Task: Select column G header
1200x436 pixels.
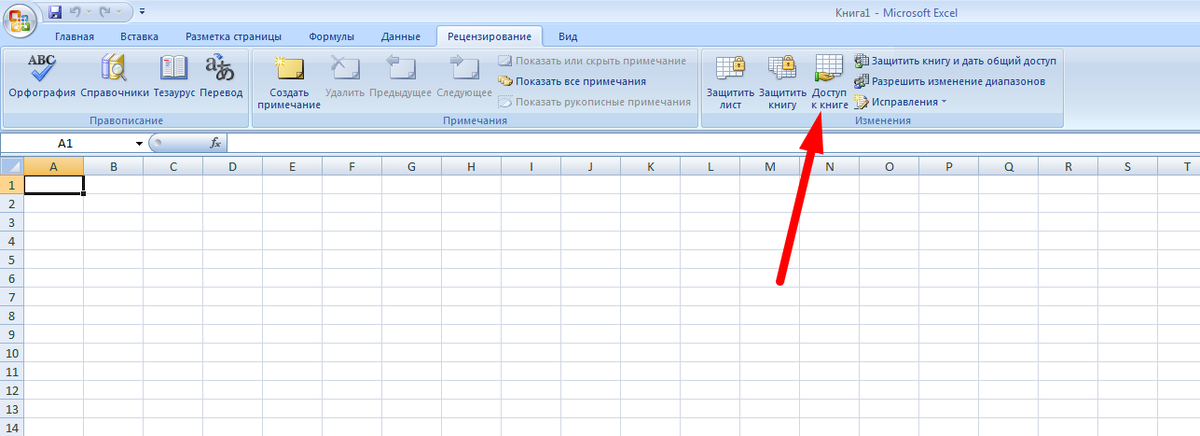Action: click(x=411, y=167)
